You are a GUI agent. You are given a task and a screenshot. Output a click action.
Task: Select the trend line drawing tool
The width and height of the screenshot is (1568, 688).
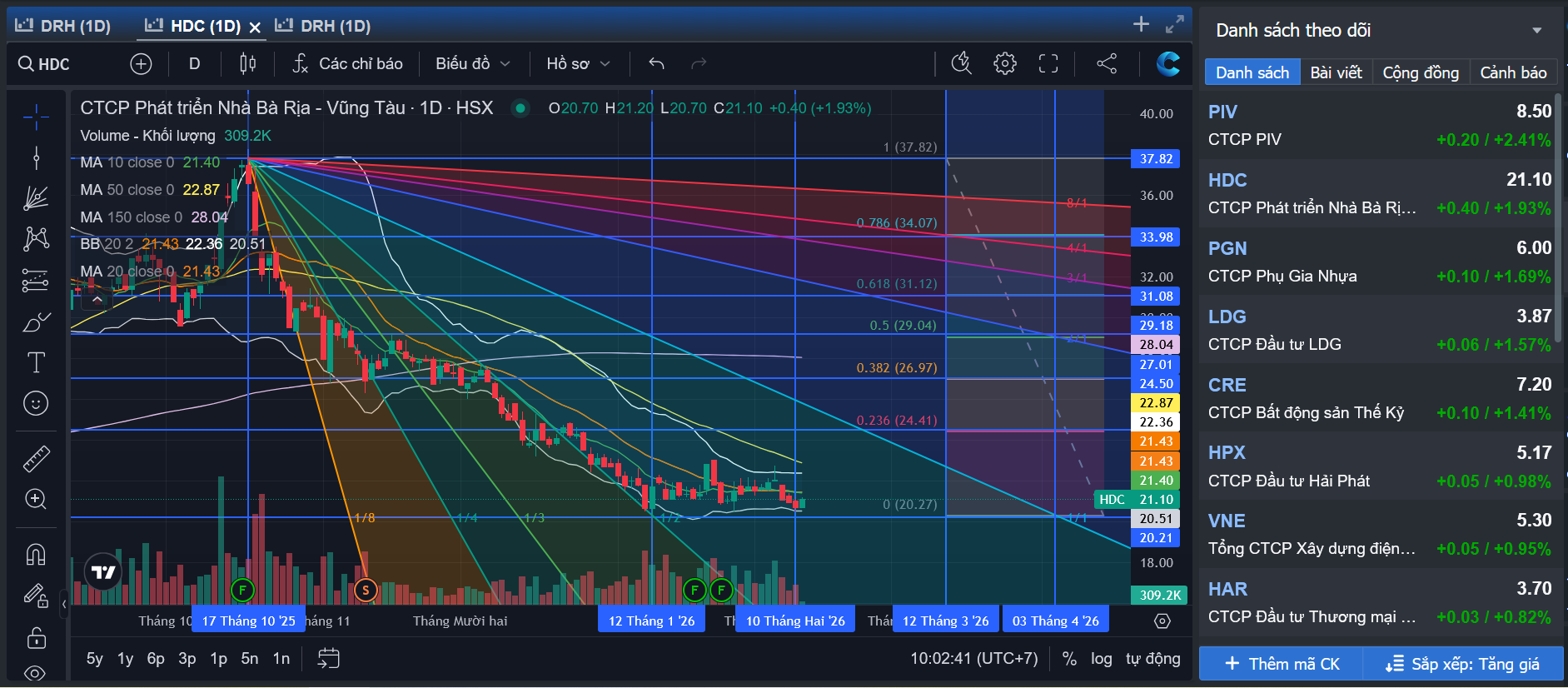pos(36,157)
